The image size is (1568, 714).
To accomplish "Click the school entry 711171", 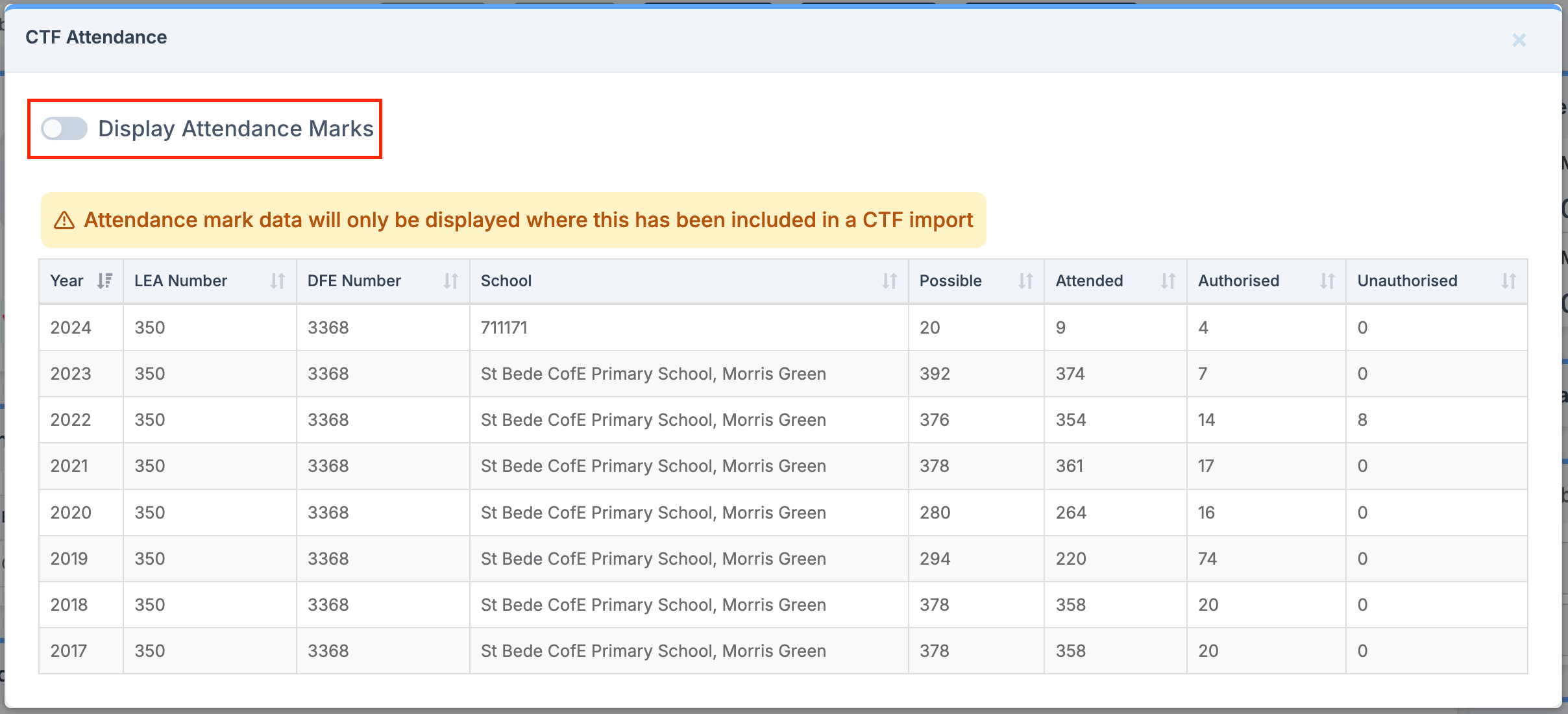I will [503, 327].
